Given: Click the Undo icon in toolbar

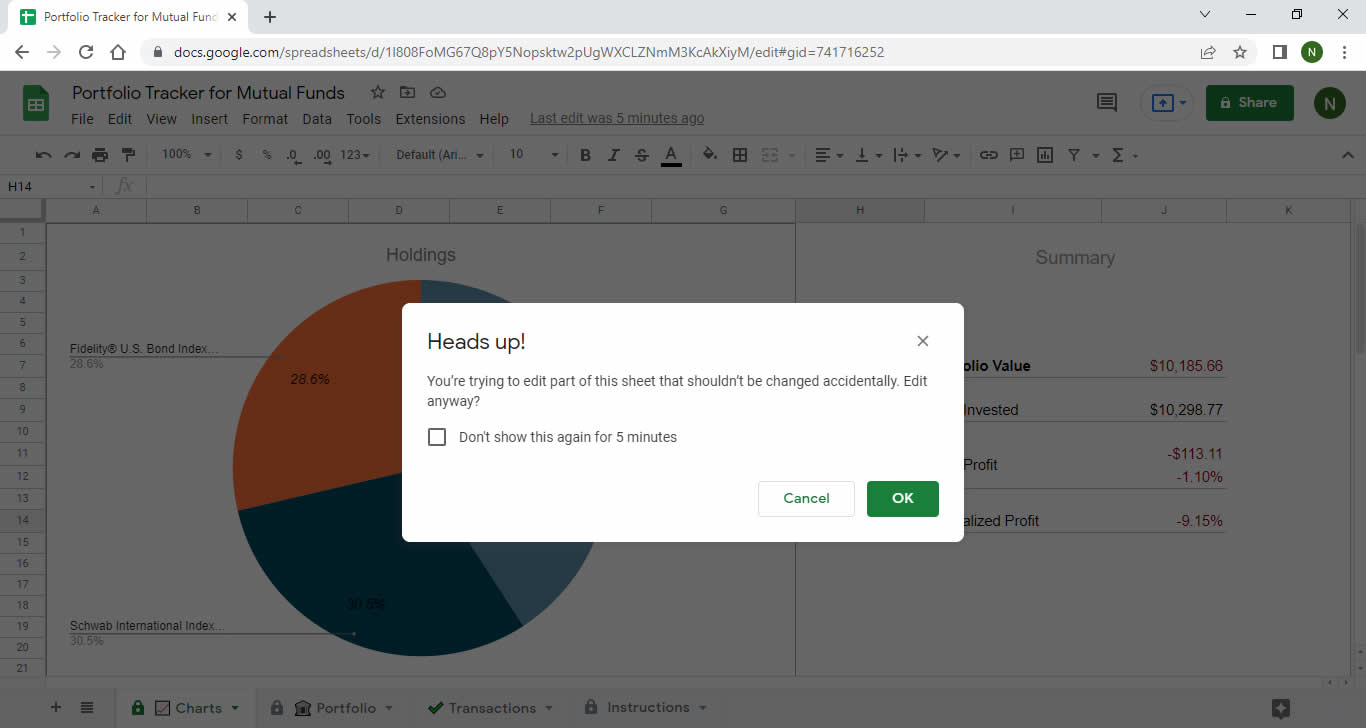Looking at the screenshot, I should coord(43,155).
